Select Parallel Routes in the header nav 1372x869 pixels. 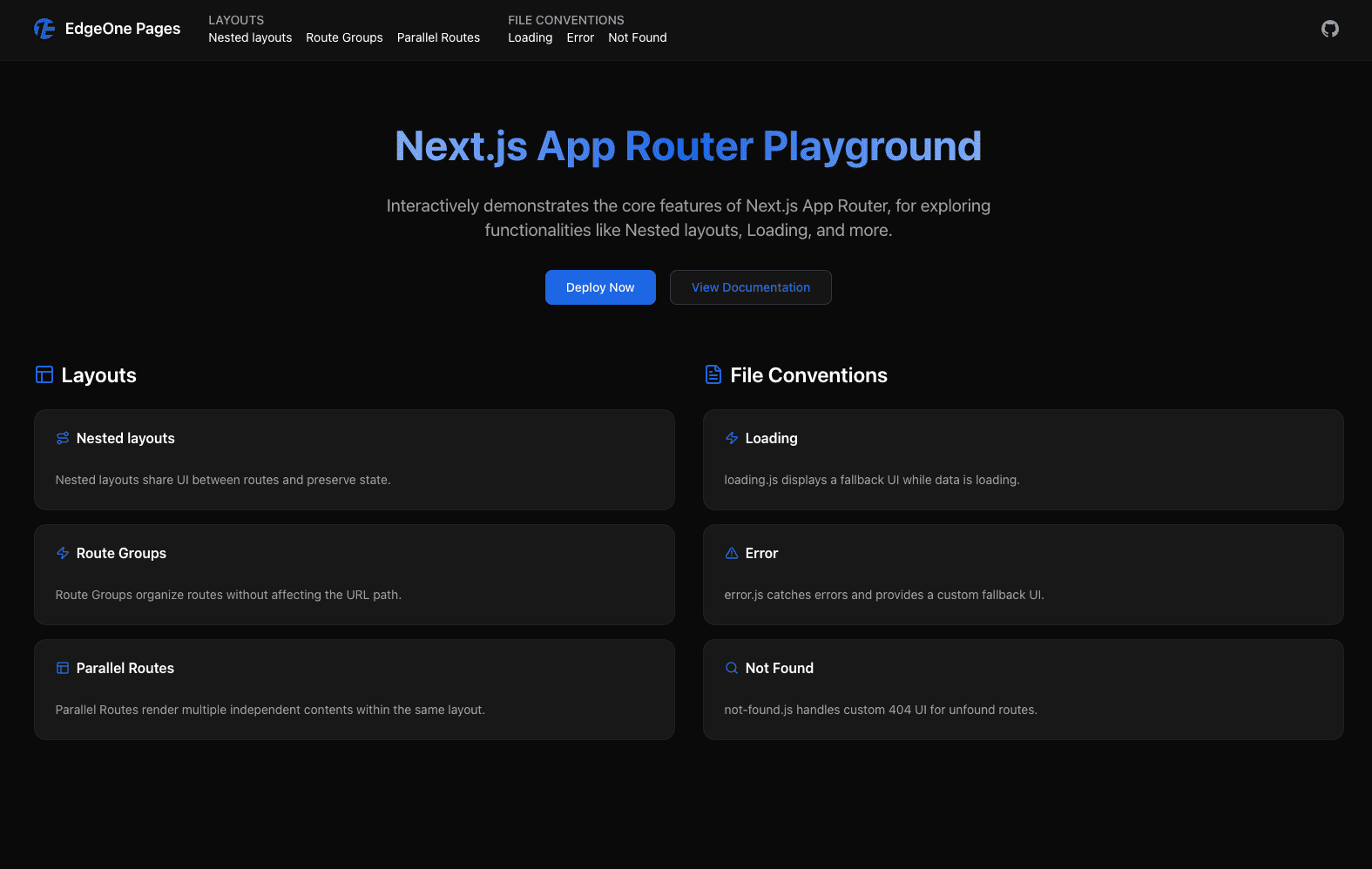[438, 37]
